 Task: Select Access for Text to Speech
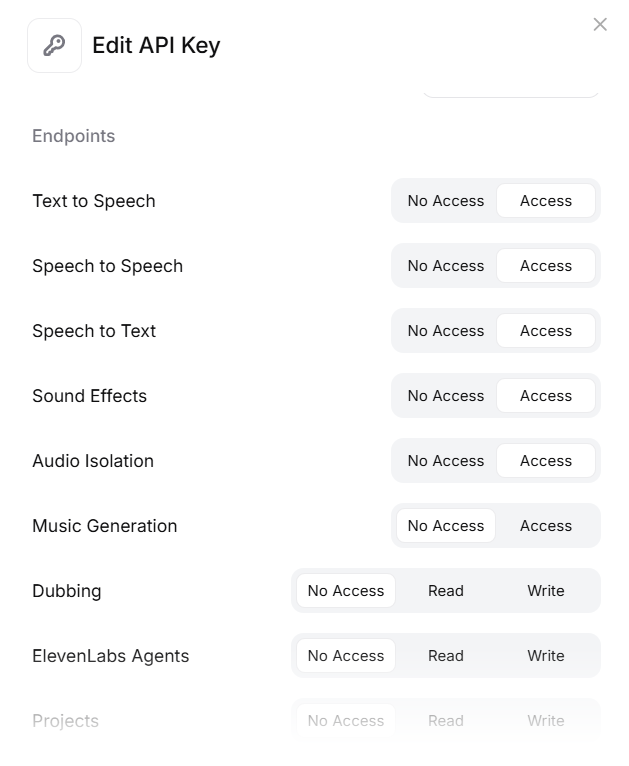click(546, 201)
